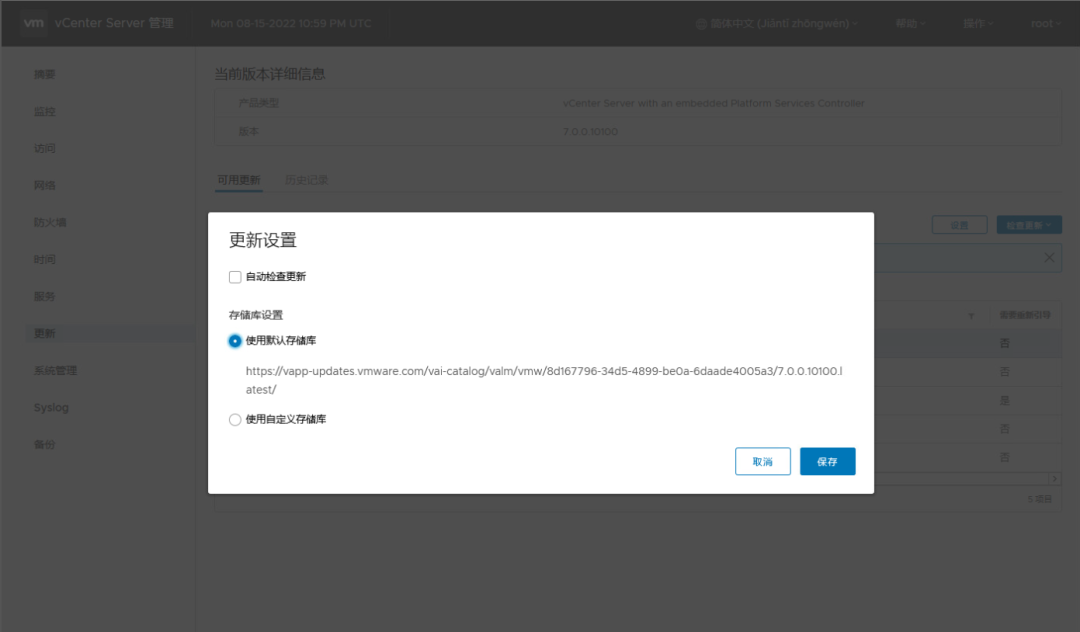
Task: Click the 保存 button to save settings
Action: click(827, 461)
